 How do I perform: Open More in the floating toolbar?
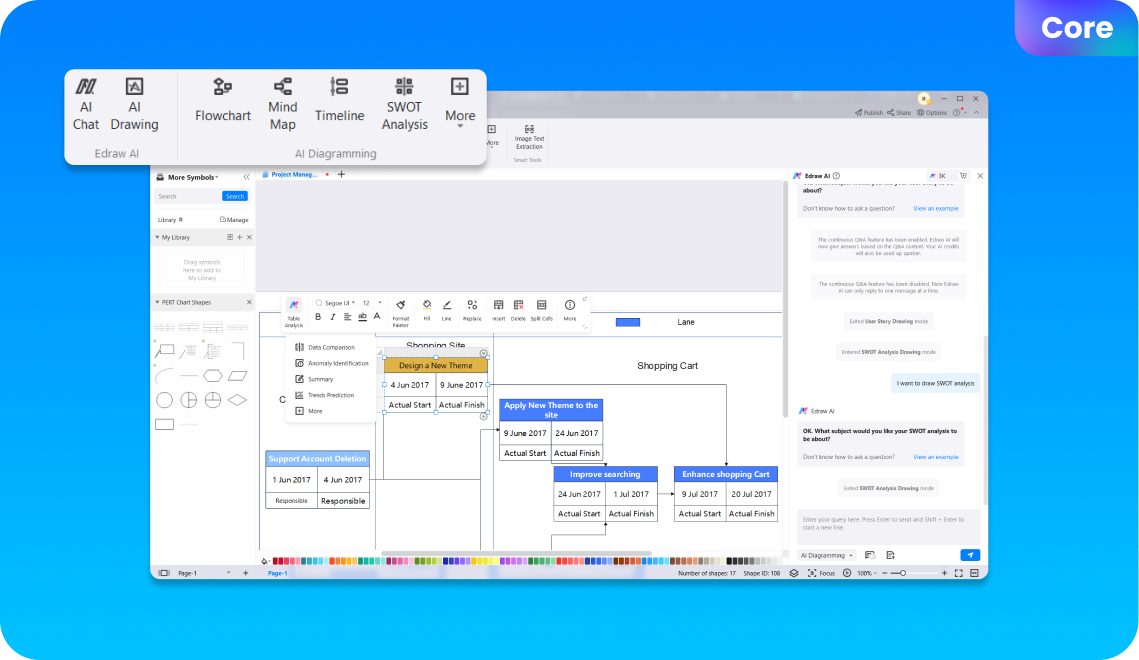point(570,310)
